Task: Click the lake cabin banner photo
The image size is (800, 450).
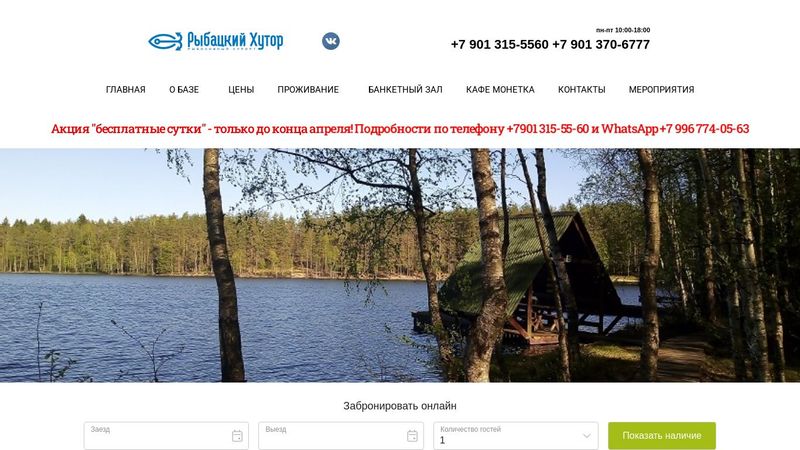Action: click(400, 265)
